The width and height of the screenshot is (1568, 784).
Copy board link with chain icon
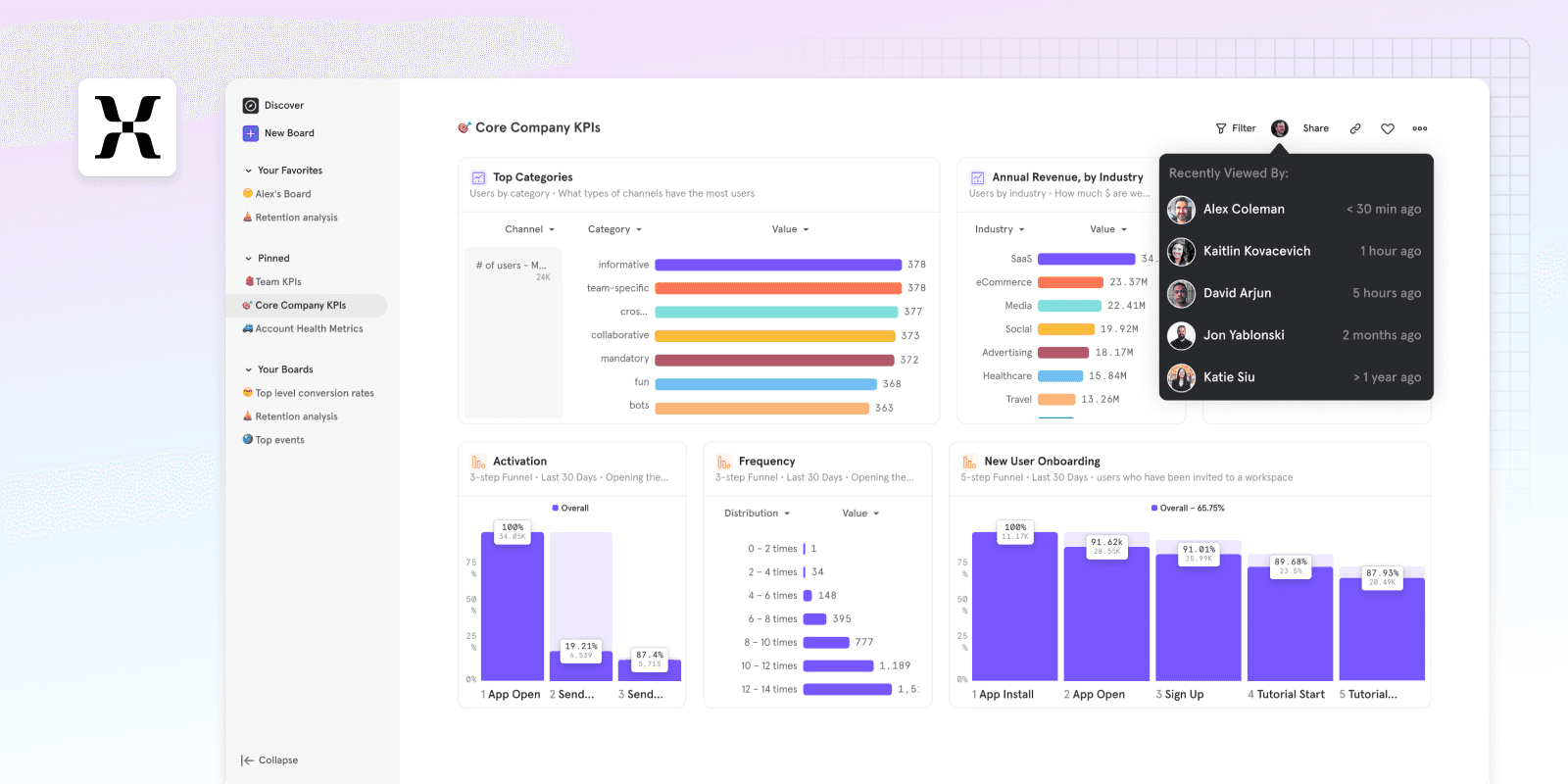(x=1355, y=128)
